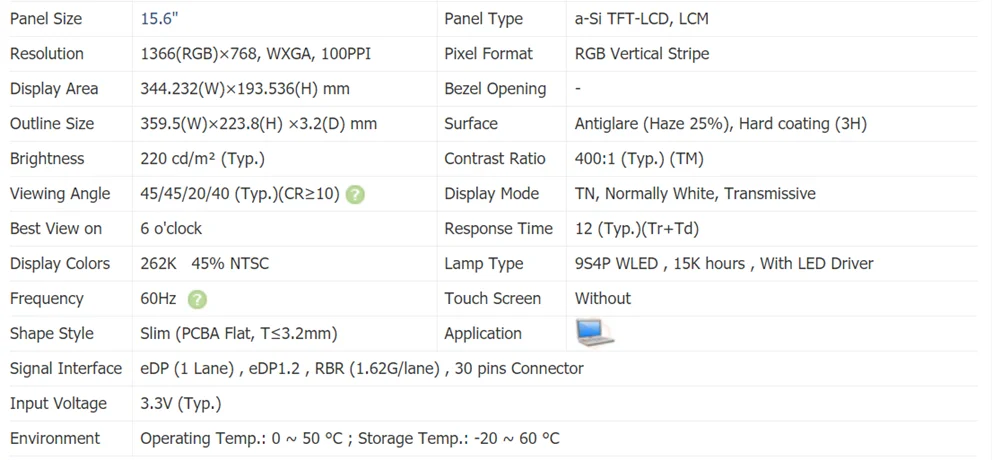This screenshot has height=460, width=1000.
Task: Click the Antiglare surface description
Action: 720,124
